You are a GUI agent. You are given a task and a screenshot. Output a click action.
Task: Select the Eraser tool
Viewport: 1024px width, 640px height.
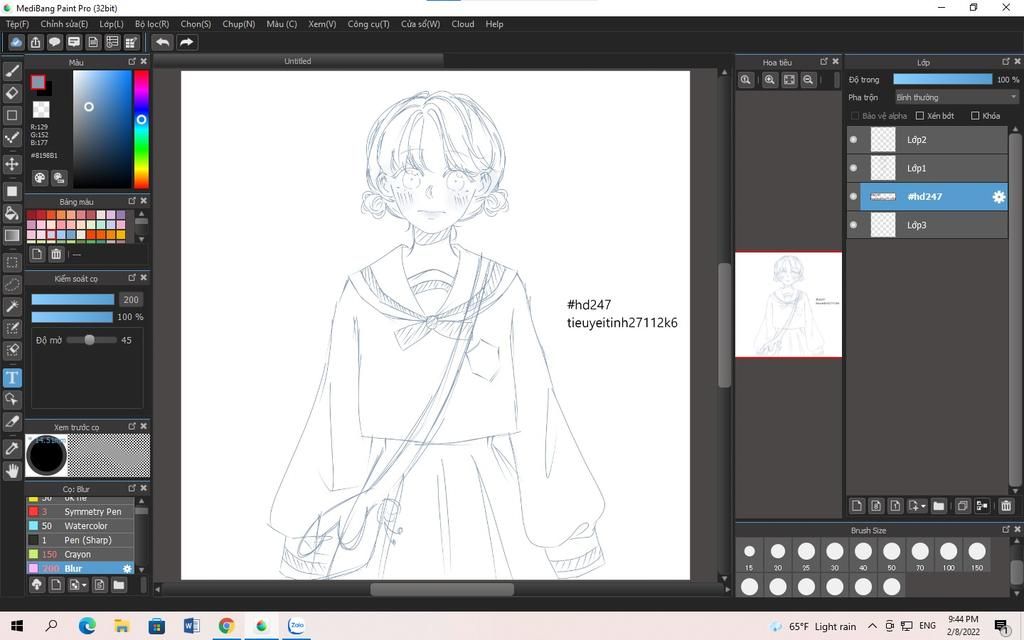point(12,93)
